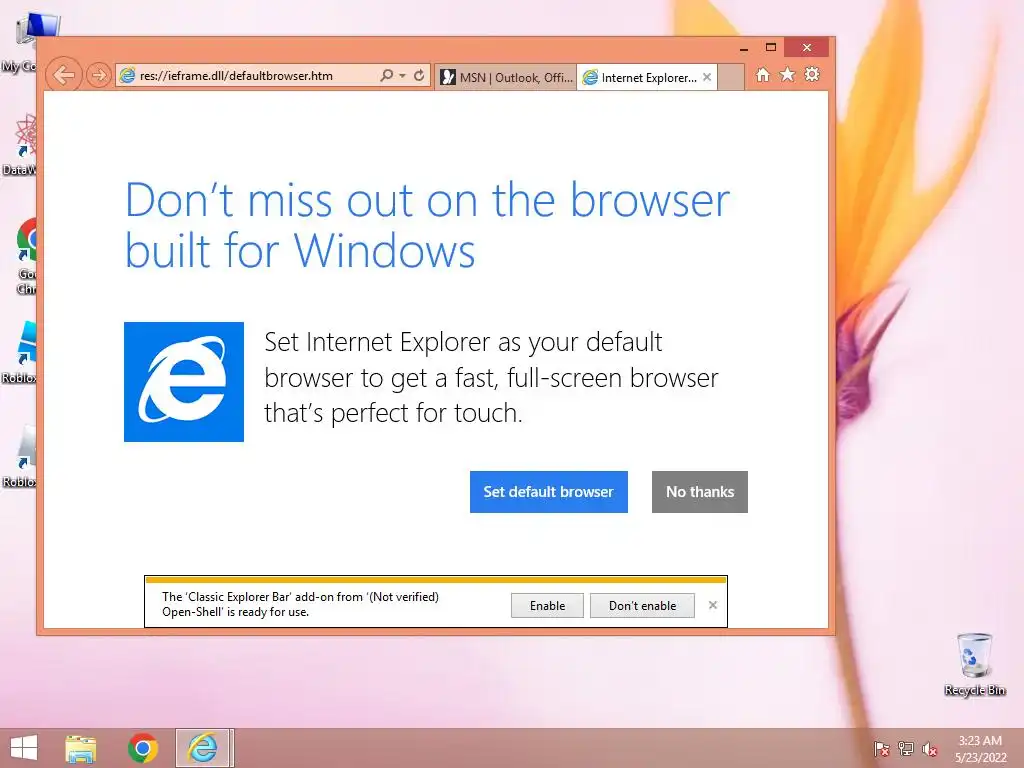Open the Windows Start button
Image resolution: width=1024 pixels, height=768 pixels.
pyautogui.click(x=24, y=748)
